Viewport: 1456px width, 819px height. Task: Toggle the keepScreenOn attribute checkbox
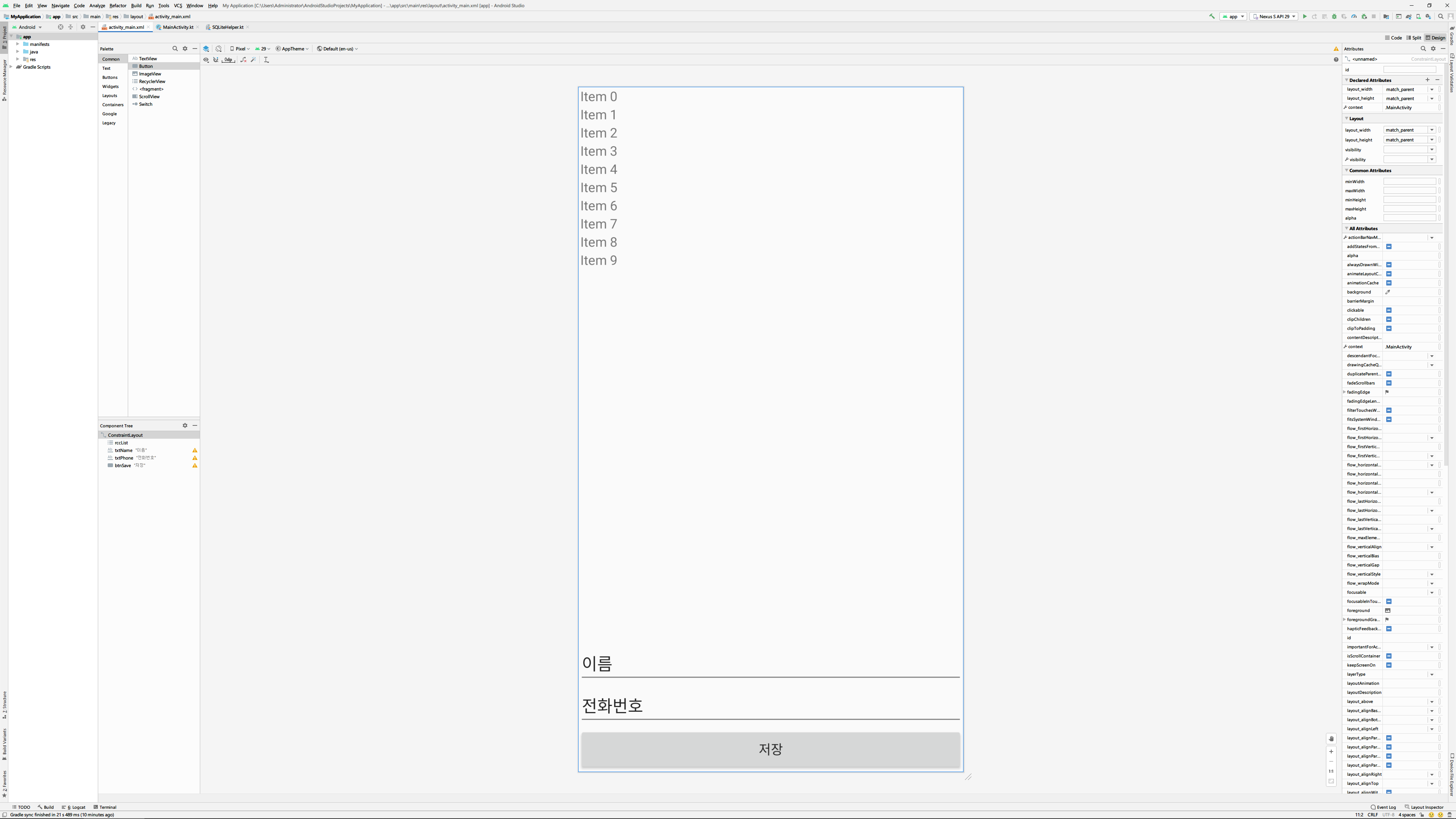1388,665
